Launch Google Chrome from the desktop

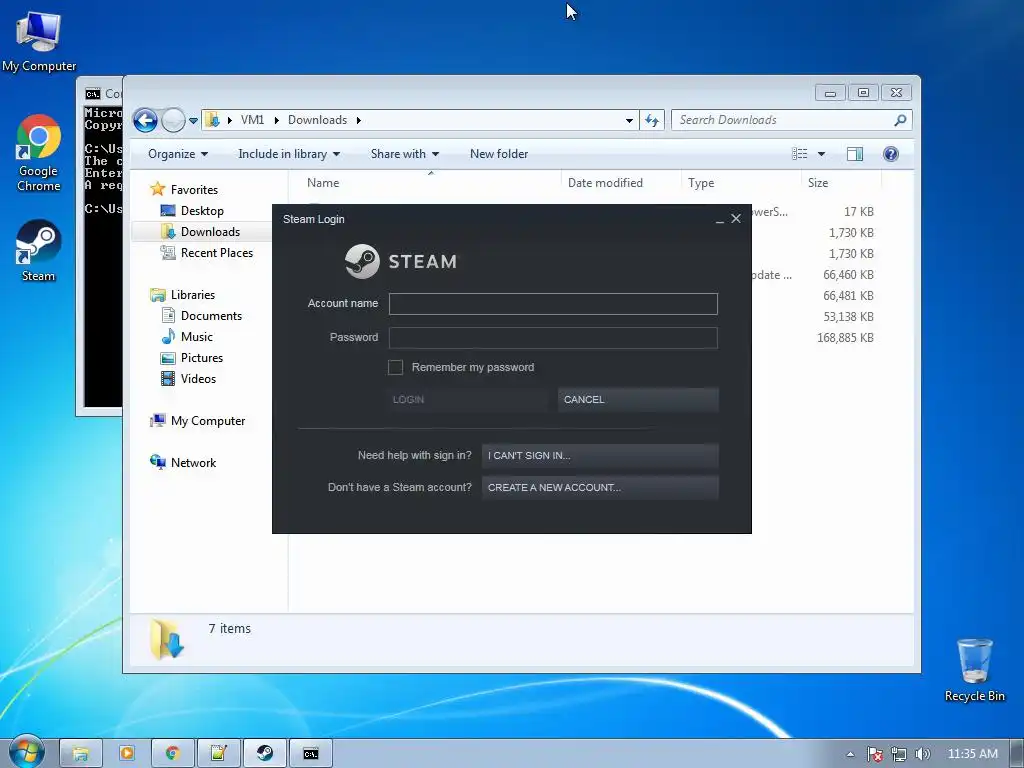coord(39,153)
